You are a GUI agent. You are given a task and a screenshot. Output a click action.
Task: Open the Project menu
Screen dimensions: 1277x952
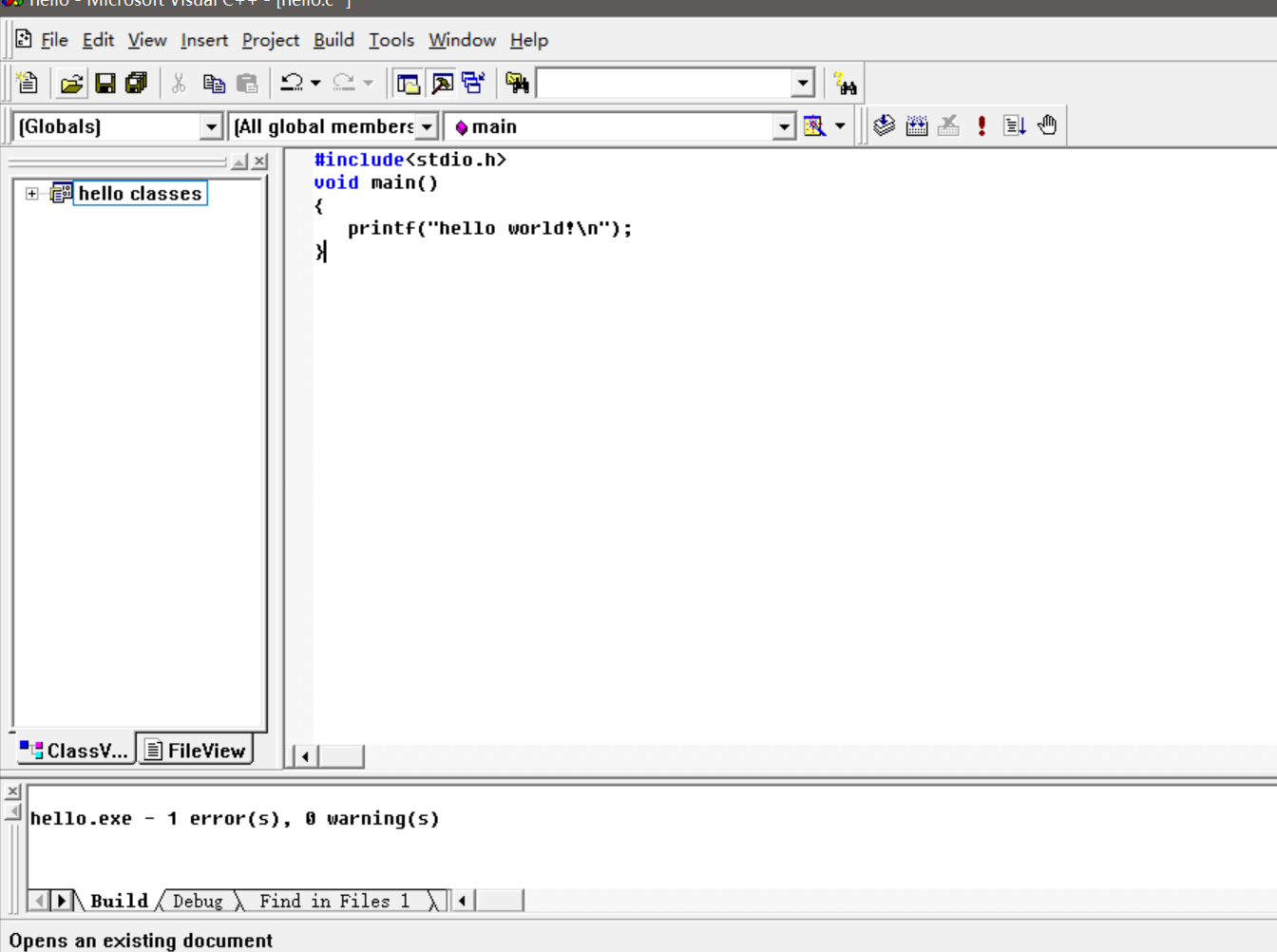pyautogui.click(x=271, y=40)
